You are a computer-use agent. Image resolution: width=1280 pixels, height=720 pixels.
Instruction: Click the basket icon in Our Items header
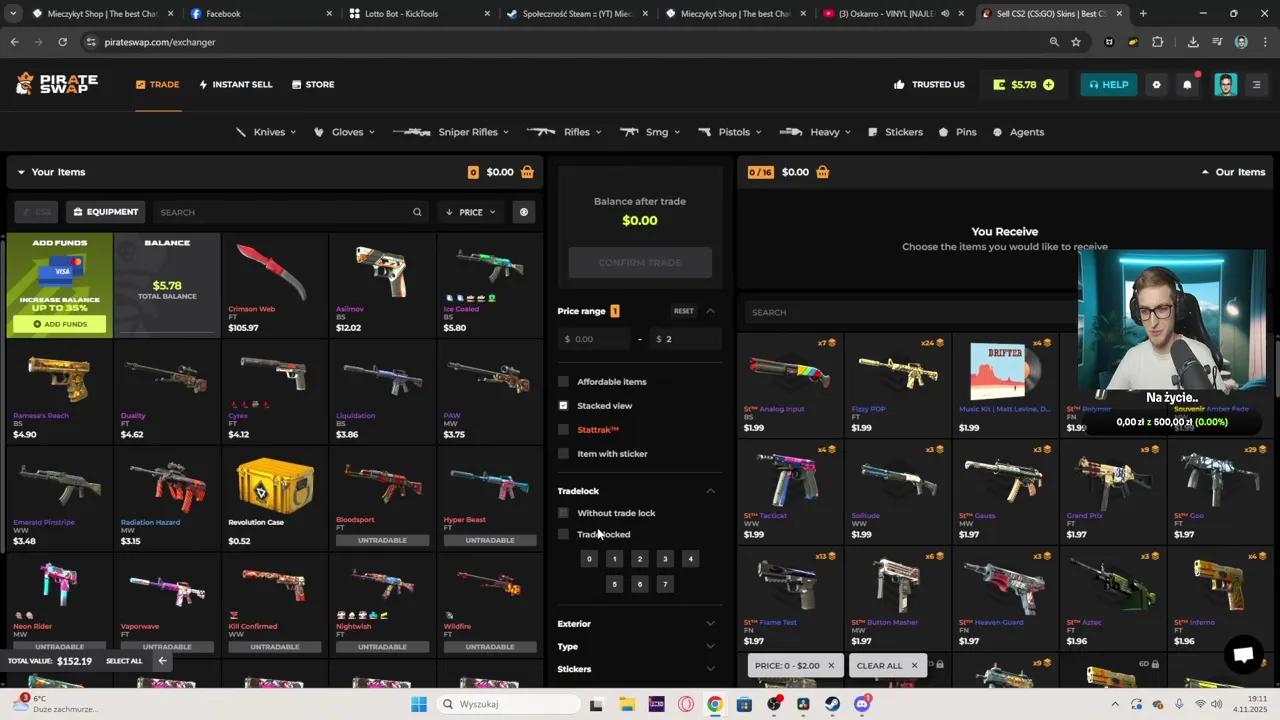coord(822,172)
